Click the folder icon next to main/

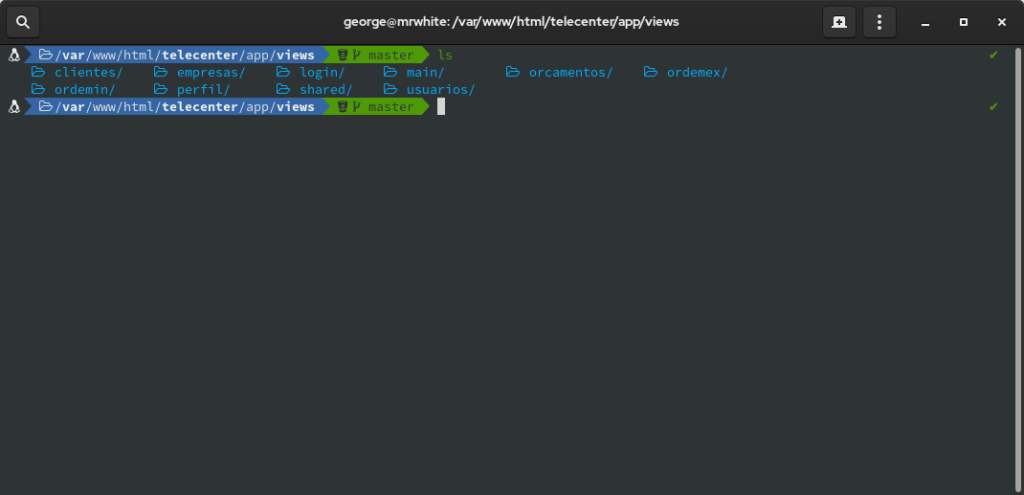(390, 72)
